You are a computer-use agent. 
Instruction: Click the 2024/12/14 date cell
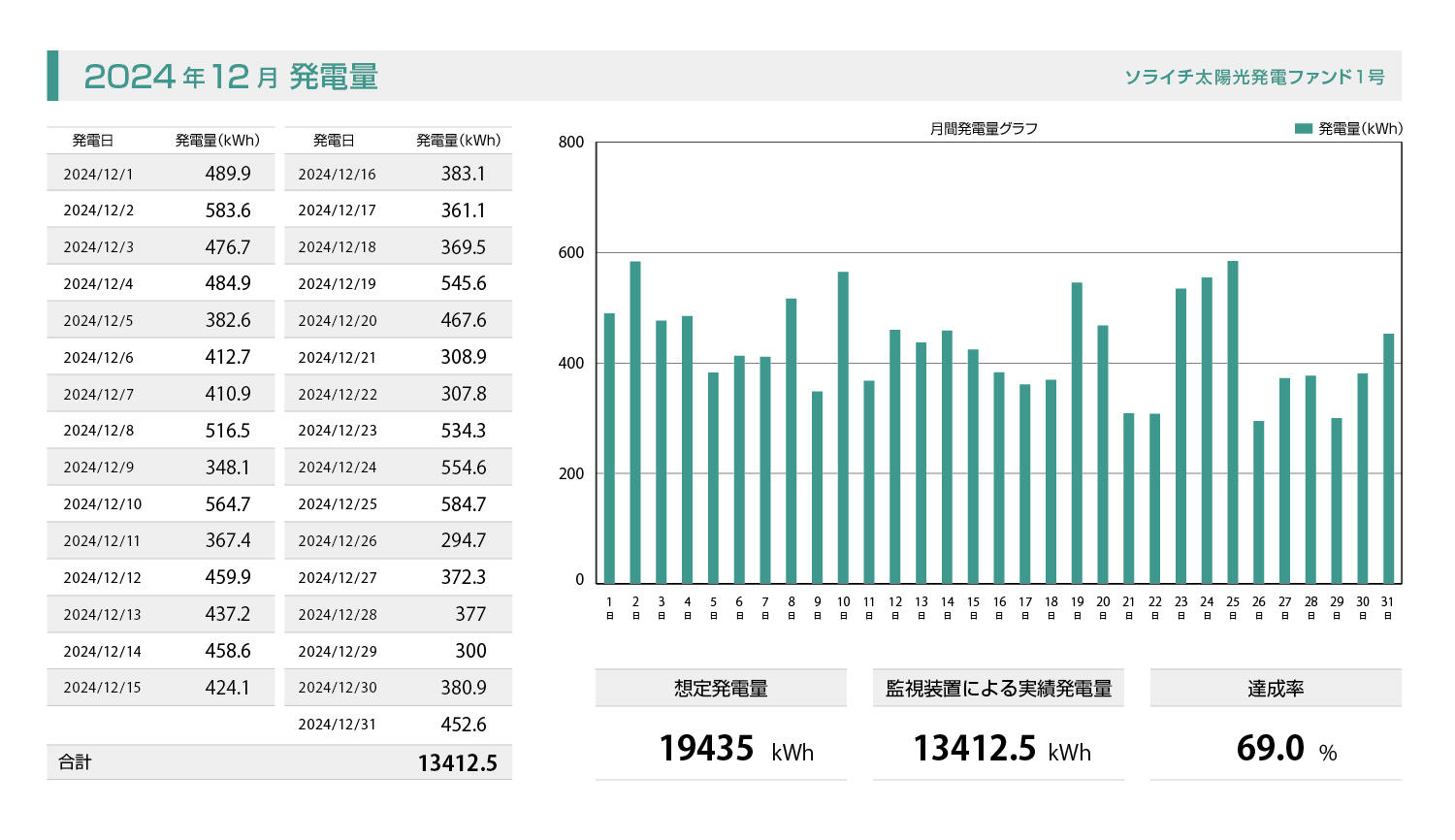(x=102, y=652)
